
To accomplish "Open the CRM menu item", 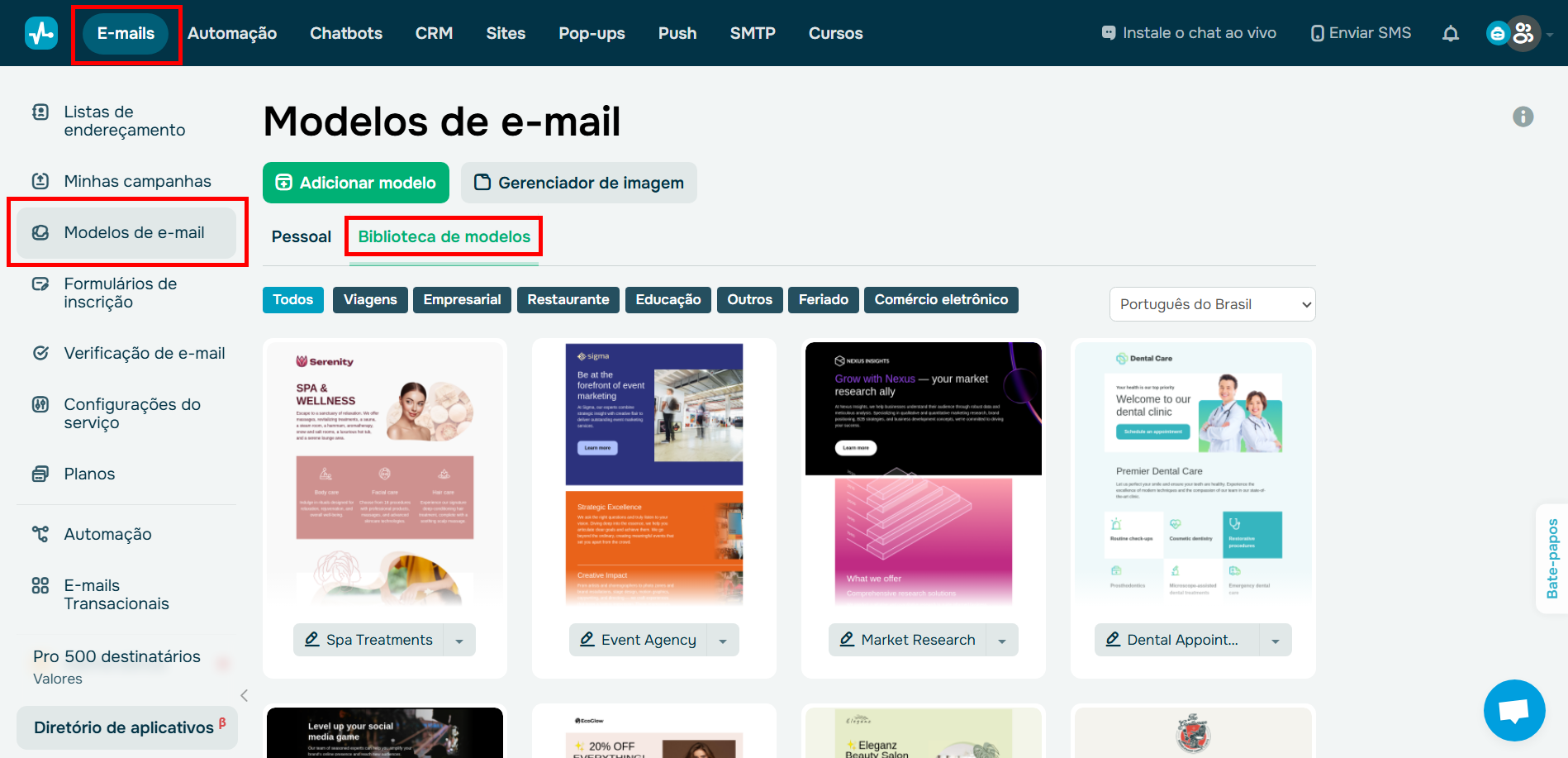I will (434, 33).
